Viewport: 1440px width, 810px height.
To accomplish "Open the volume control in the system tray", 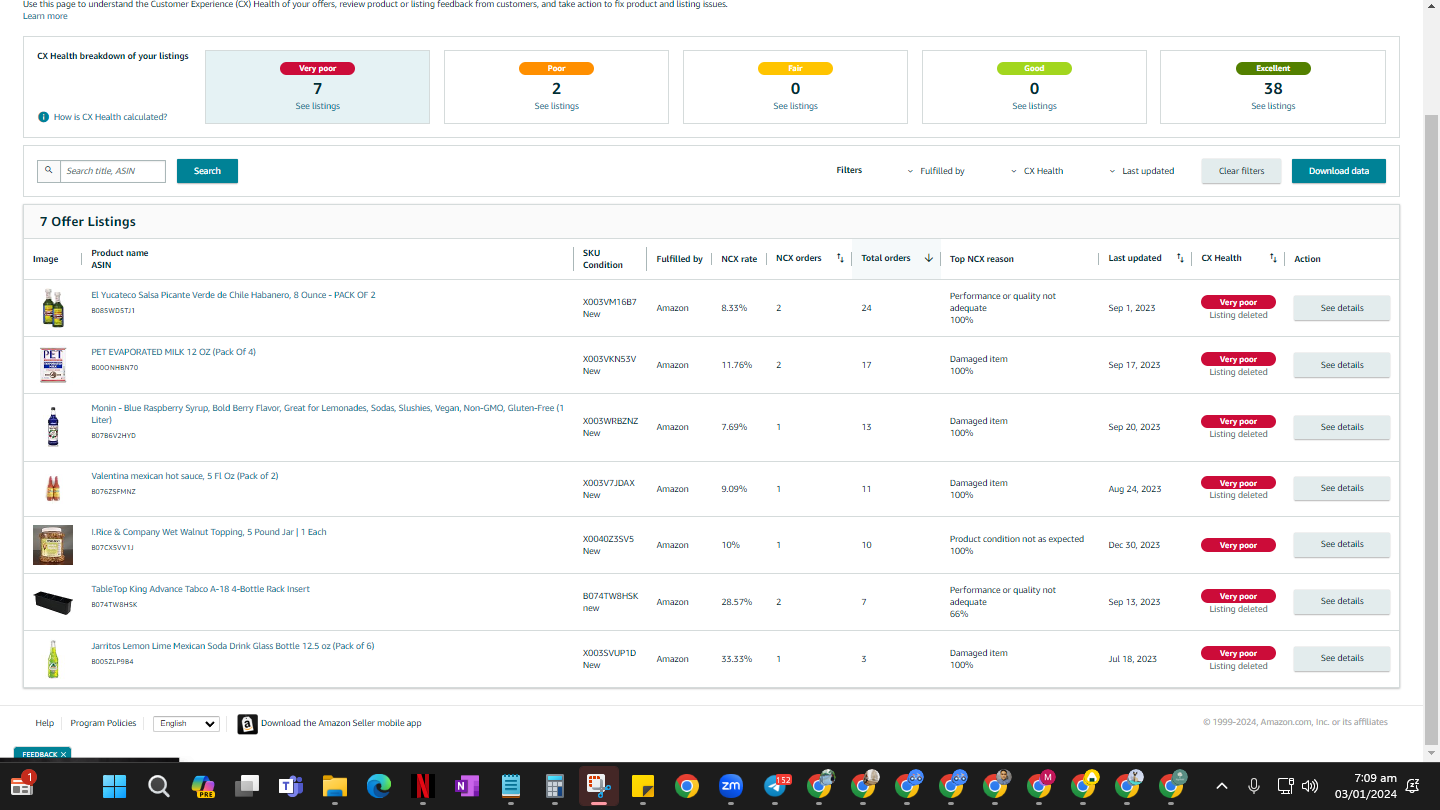I will 1310,786.
